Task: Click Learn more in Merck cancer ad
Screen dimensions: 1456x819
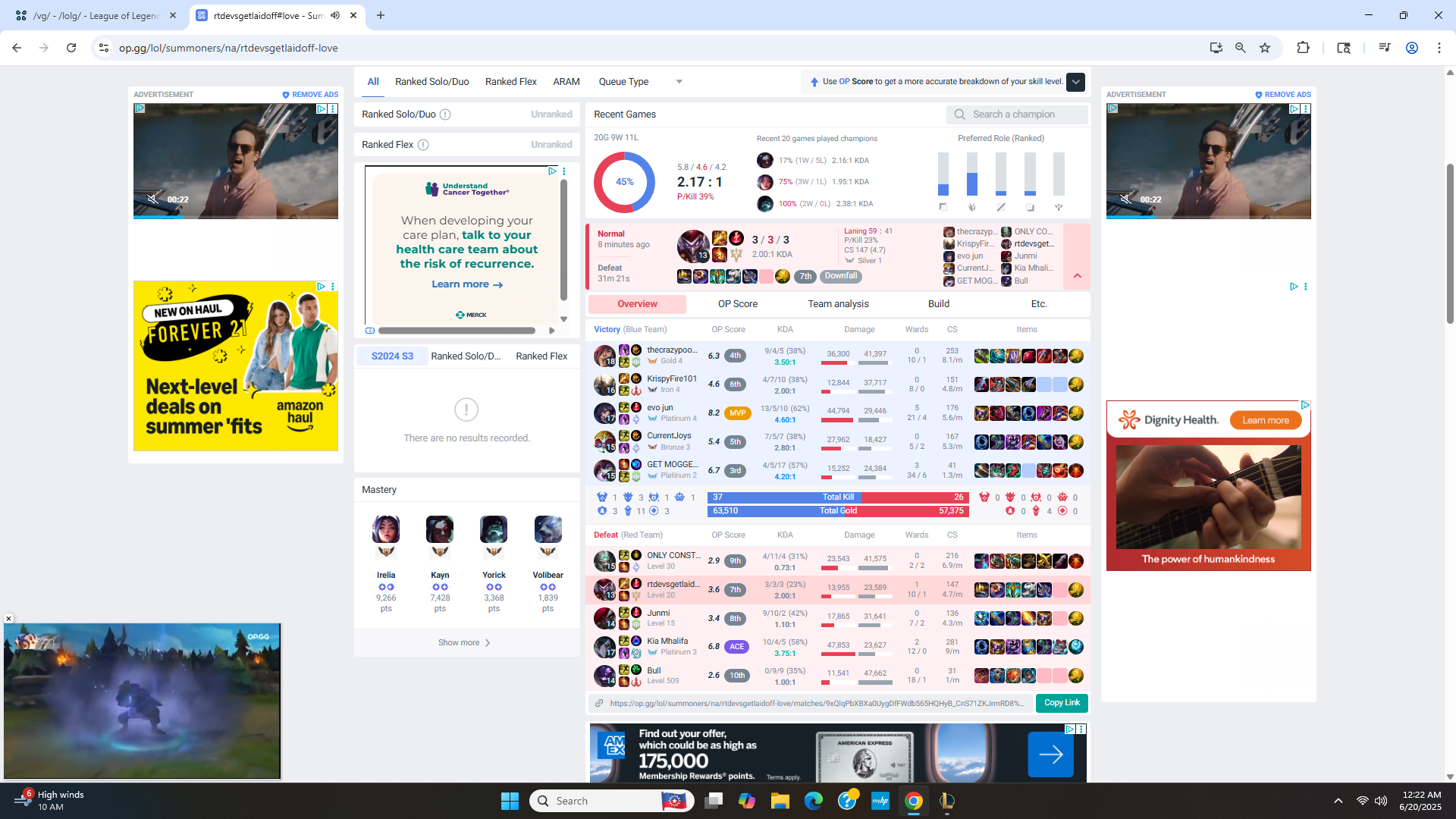Action: click(467, 284)
